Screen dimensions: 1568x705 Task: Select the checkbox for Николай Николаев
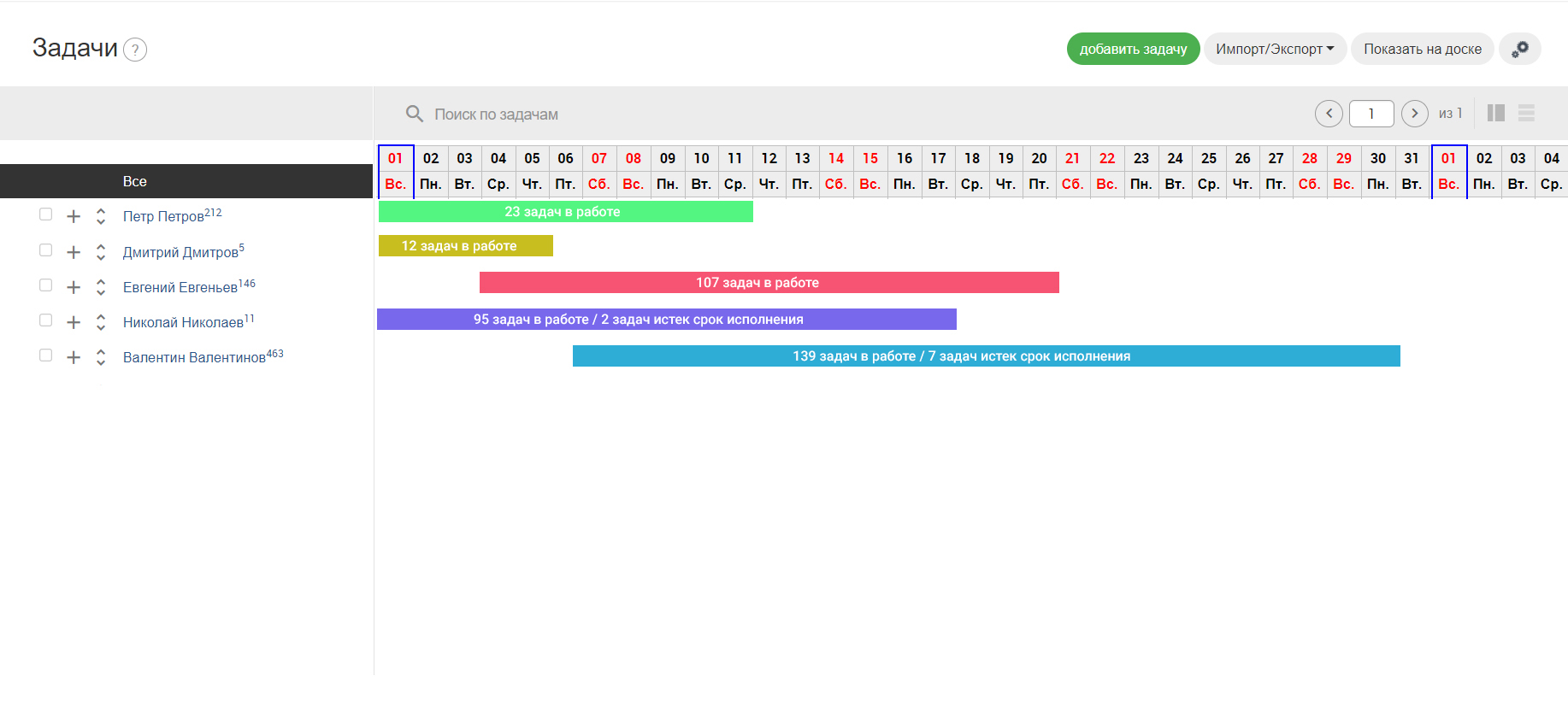click(46, 320)
